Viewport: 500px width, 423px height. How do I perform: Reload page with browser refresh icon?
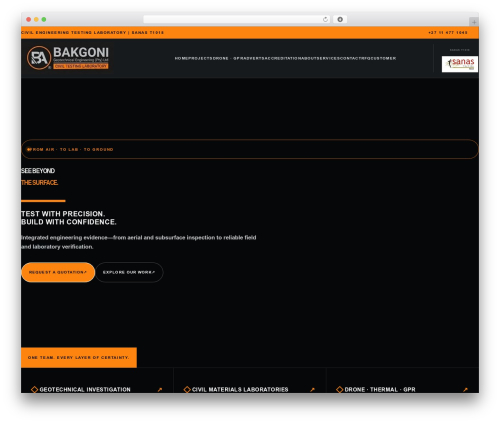point(325,19)
